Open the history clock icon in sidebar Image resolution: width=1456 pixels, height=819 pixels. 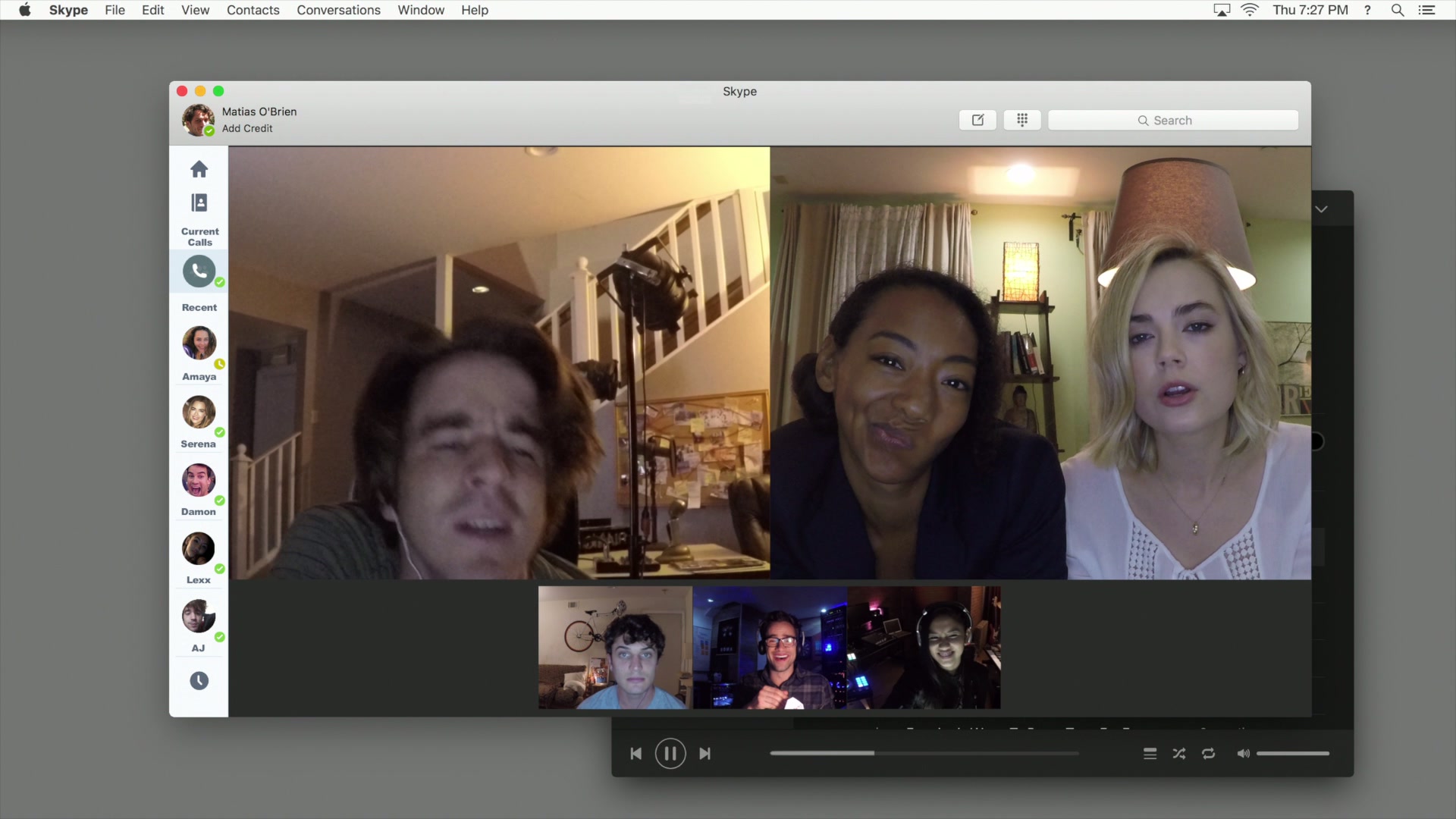tap(199, 681)
